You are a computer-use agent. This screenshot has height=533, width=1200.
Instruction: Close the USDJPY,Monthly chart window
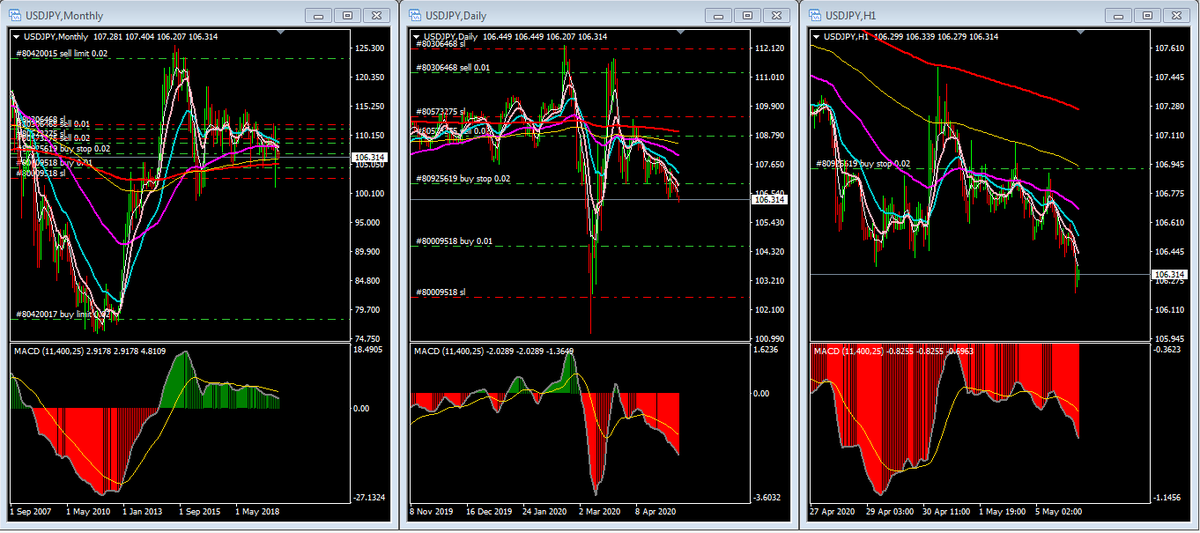tap(376, 15)
